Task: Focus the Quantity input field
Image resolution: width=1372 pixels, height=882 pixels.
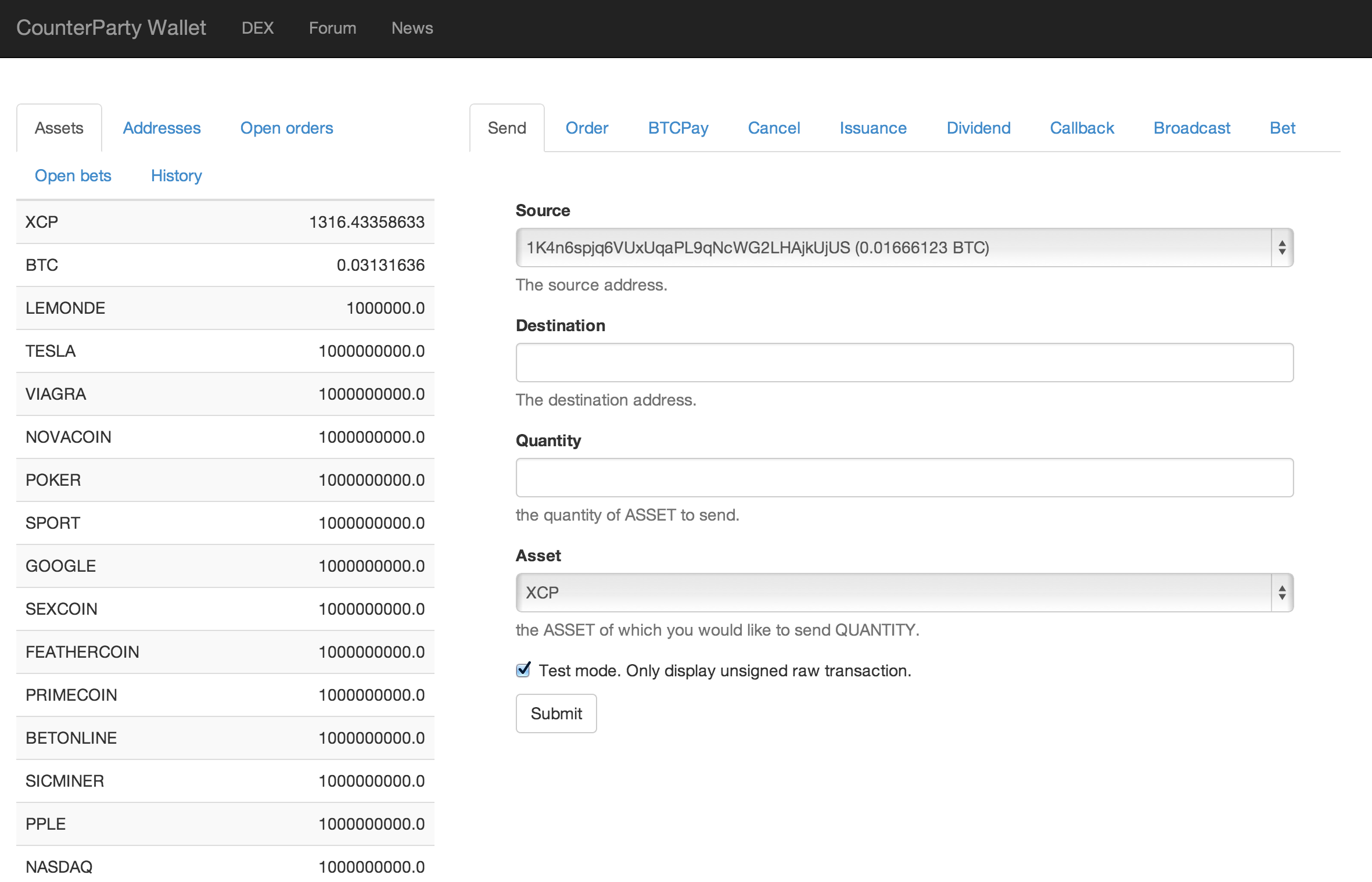Action: coord(904,478)
